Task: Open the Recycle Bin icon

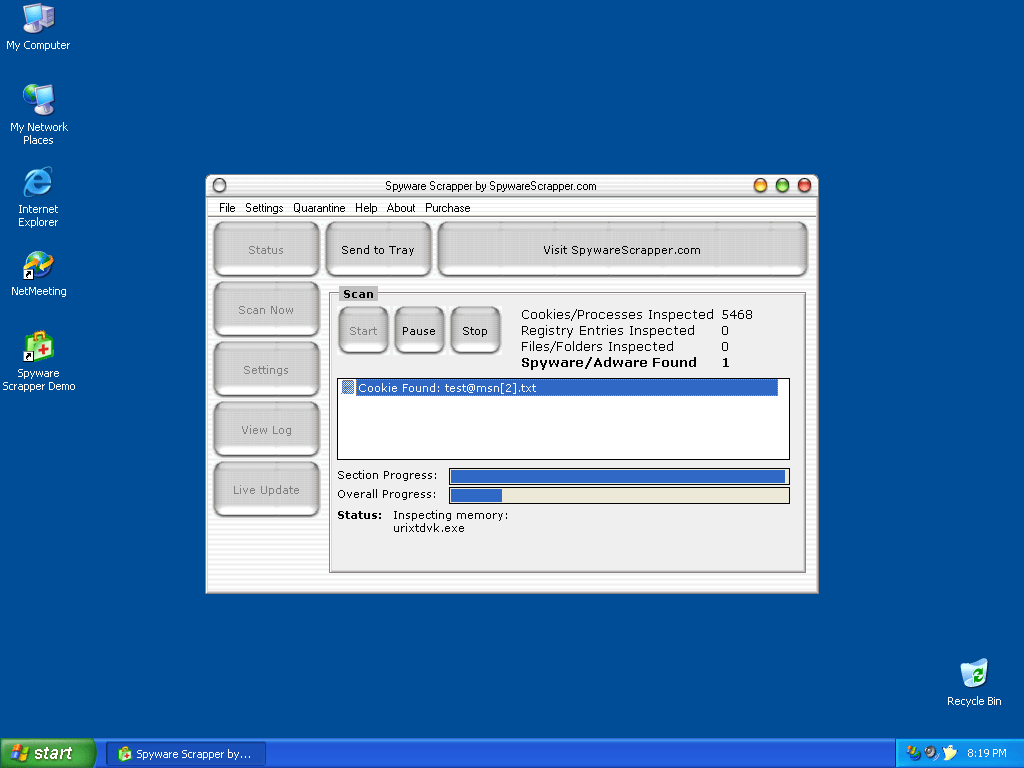Action: click(973, 675)
